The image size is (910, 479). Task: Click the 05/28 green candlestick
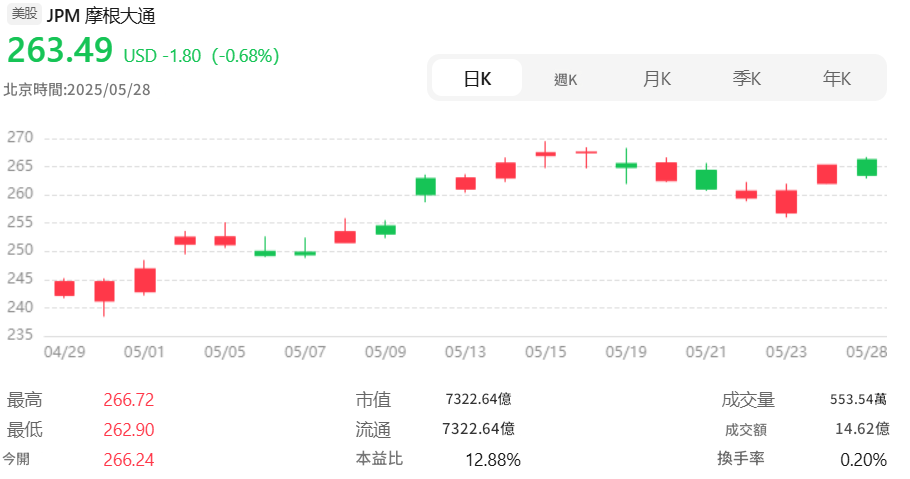click(x=866, y=167)
